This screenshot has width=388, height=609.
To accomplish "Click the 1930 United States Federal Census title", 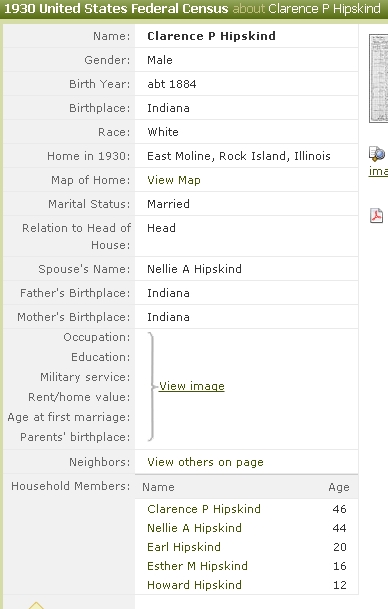I will 116,9.
